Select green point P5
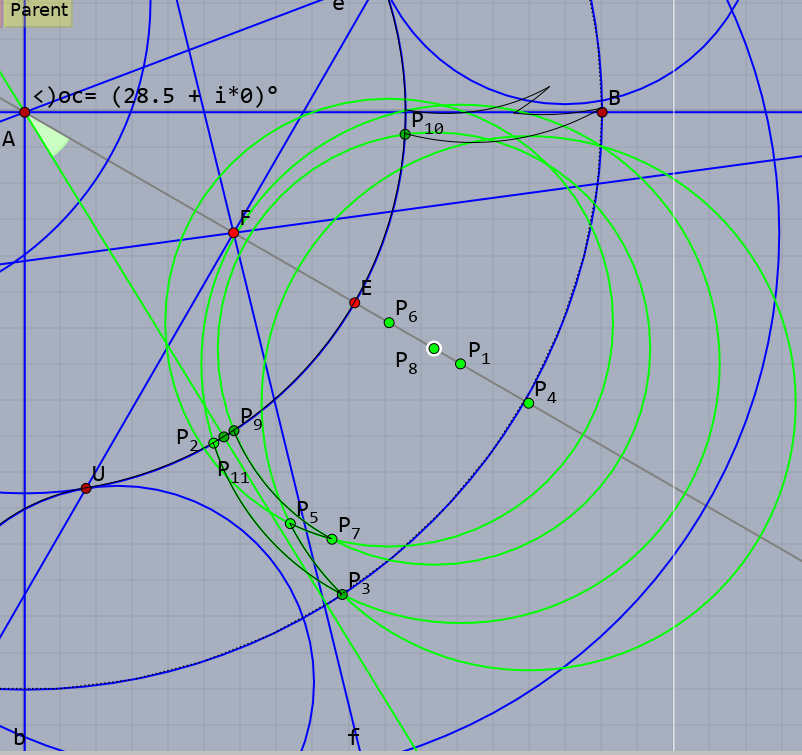Image resolution: width=802 pixels, height=755 pixels. tap(290, 523)
